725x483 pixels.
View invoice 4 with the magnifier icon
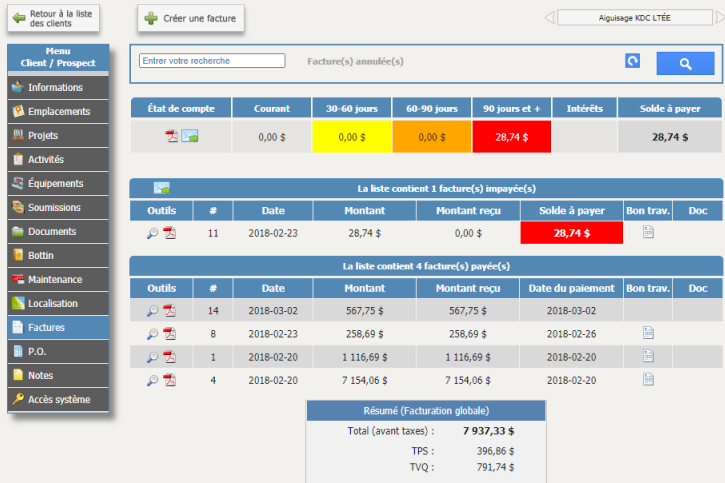pyautogui.click(x=152, y=380)
